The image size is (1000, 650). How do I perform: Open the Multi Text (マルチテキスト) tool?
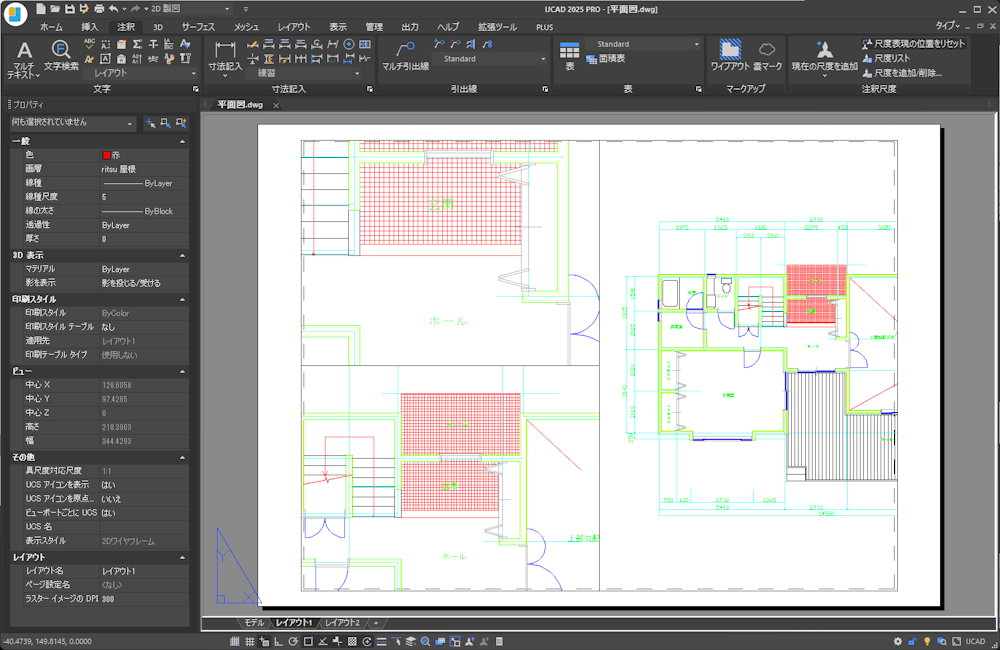coord(24,59)
